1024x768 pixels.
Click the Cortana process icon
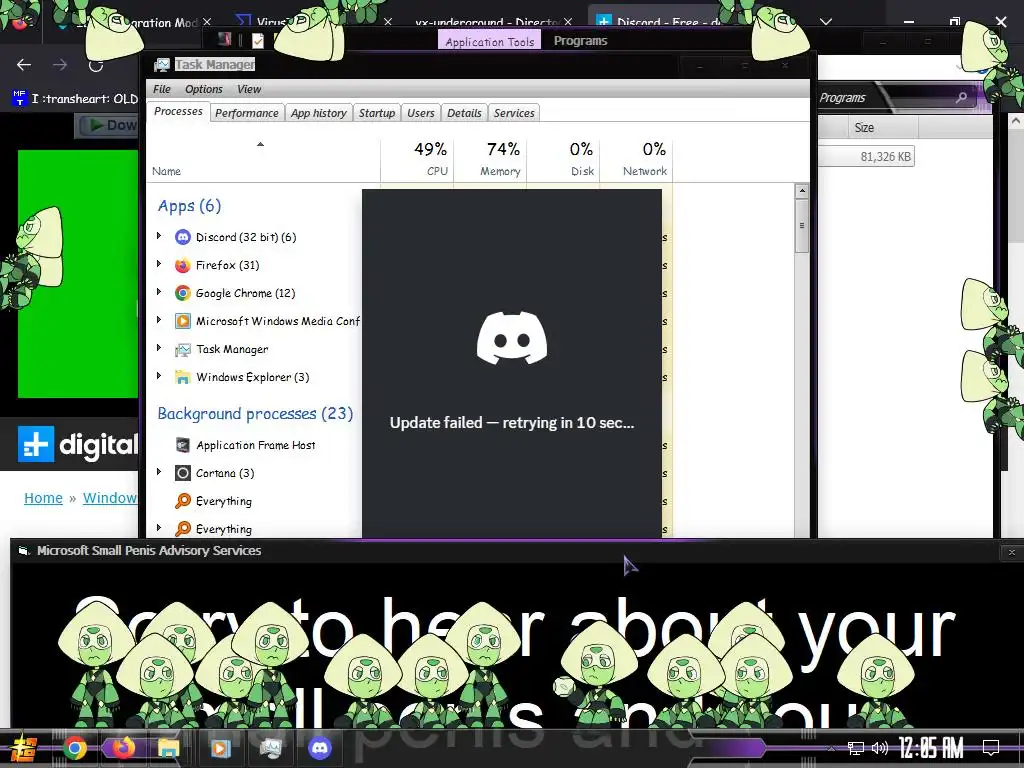(x=183, y=473)
